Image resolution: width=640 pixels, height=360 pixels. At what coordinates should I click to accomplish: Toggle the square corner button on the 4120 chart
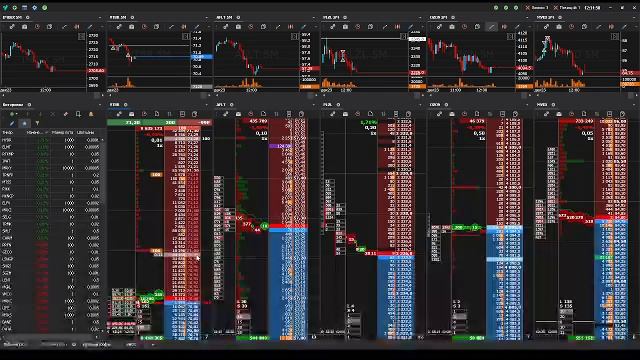(510, 36)
